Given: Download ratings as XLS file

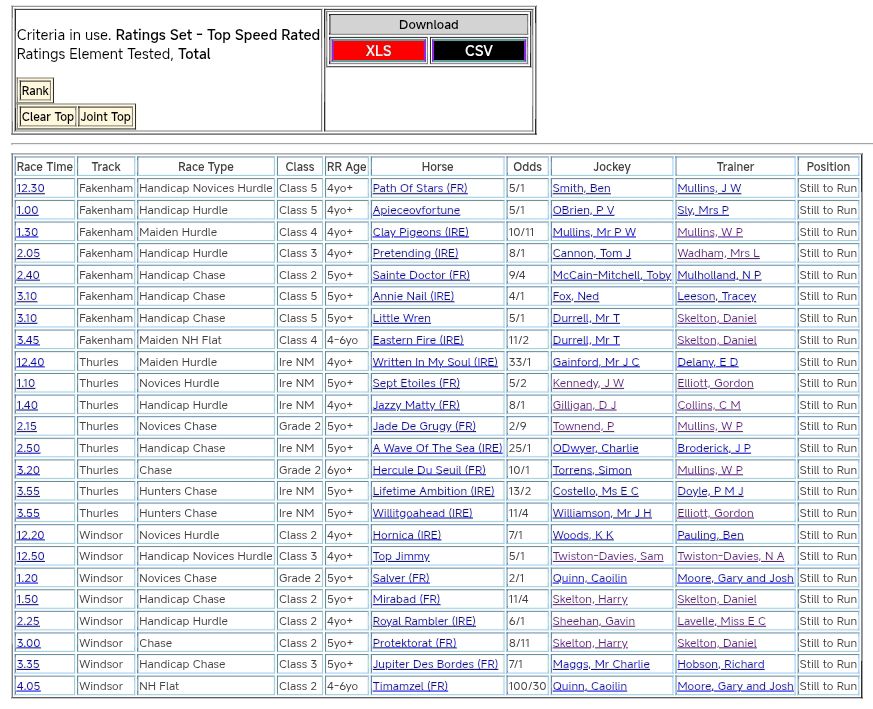Looking at the screenshot, I should [378, 51].
